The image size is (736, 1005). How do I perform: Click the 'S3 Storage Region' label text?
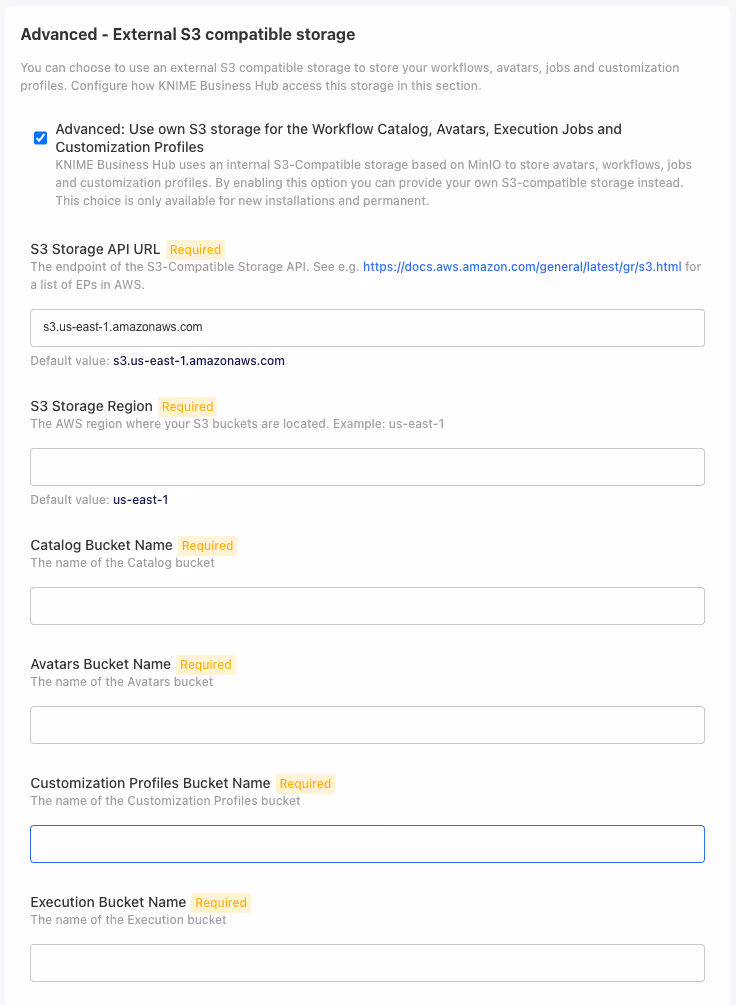90,406
